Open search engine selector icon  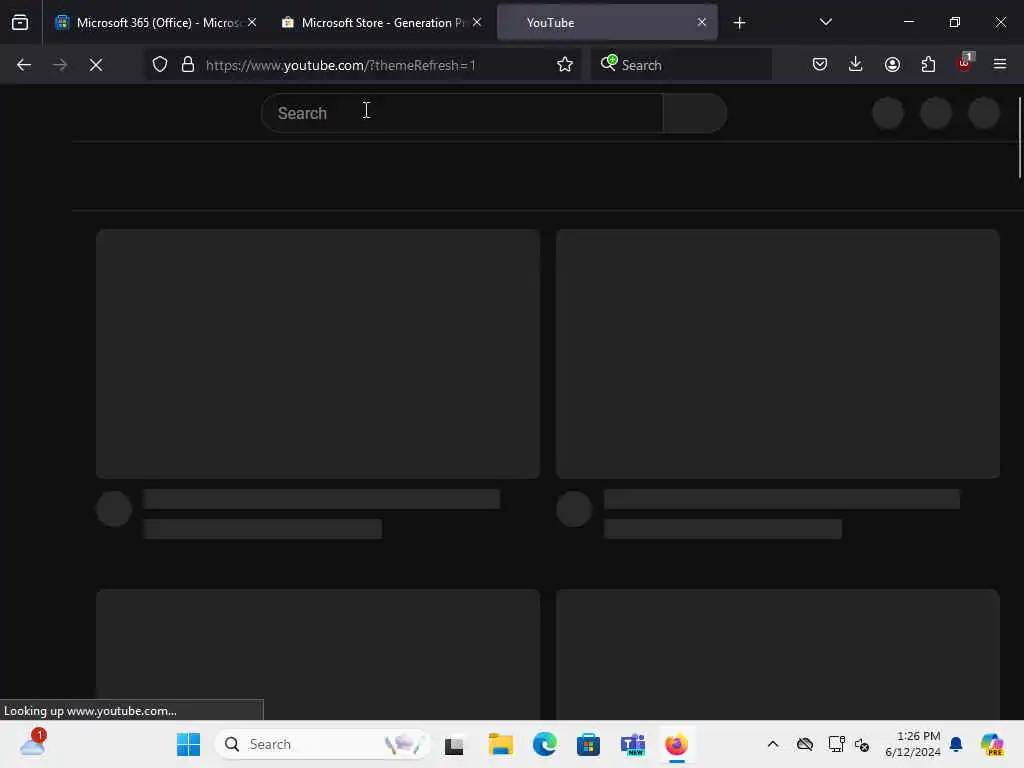click(609, 63)
